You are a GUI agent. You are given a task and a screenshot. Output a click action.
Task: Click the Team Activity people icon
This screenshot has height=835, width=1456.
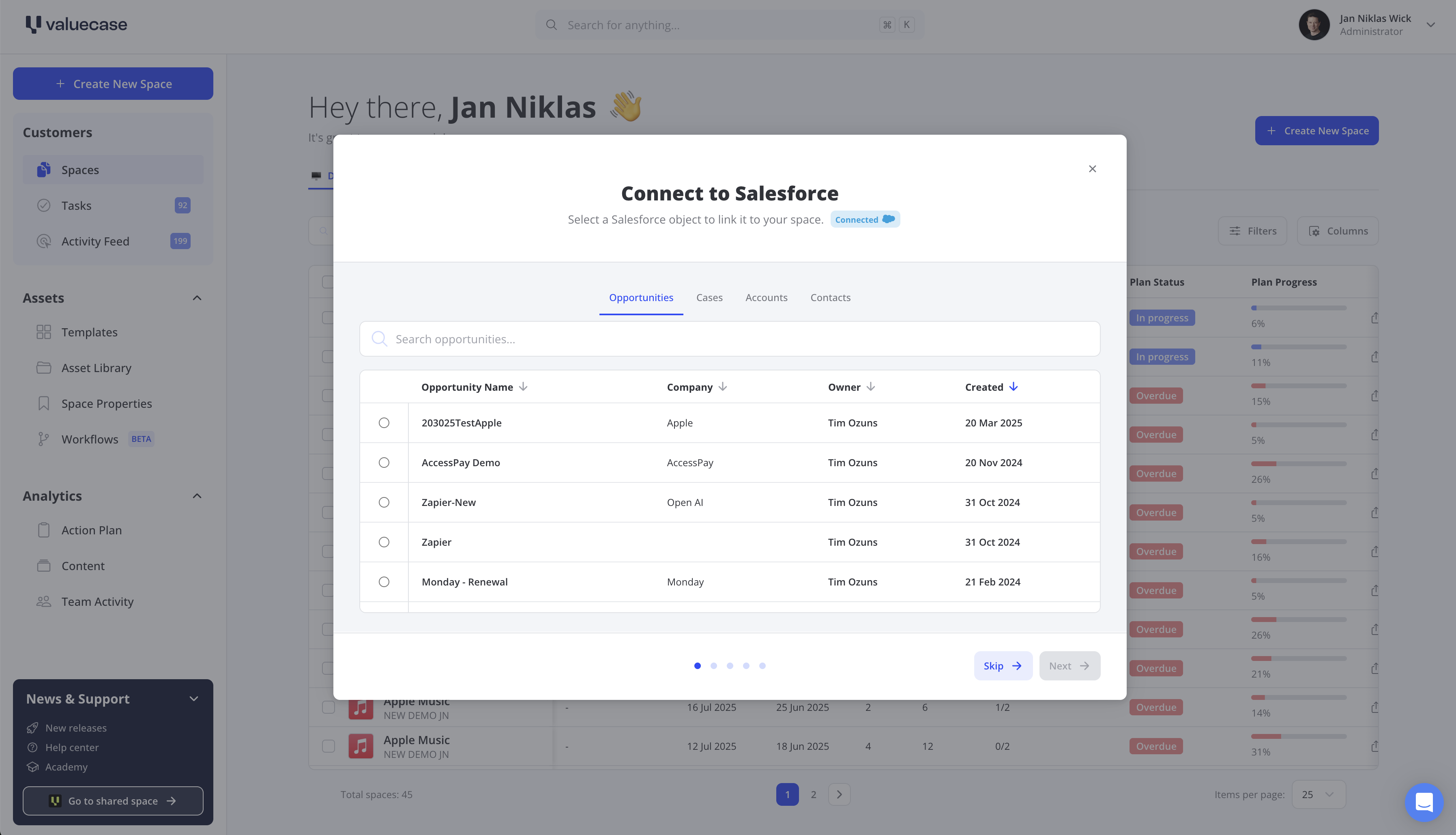[43, 602]
